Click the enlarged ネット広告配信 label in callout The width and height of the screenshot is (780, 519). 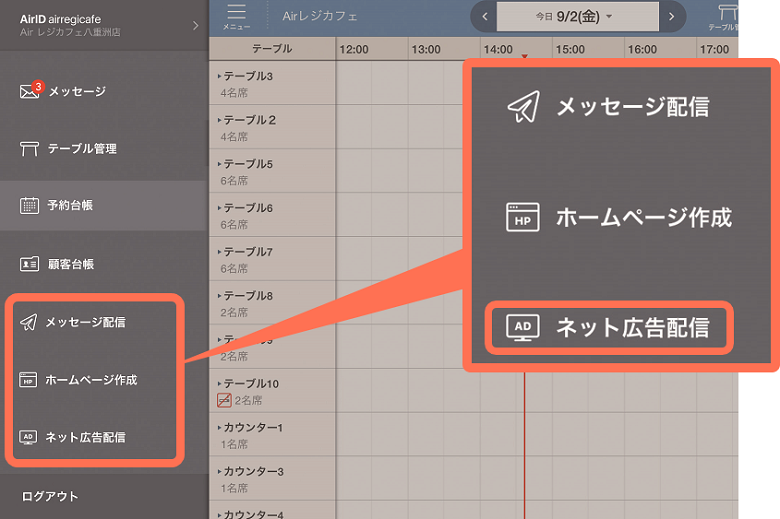coord(633,327)
